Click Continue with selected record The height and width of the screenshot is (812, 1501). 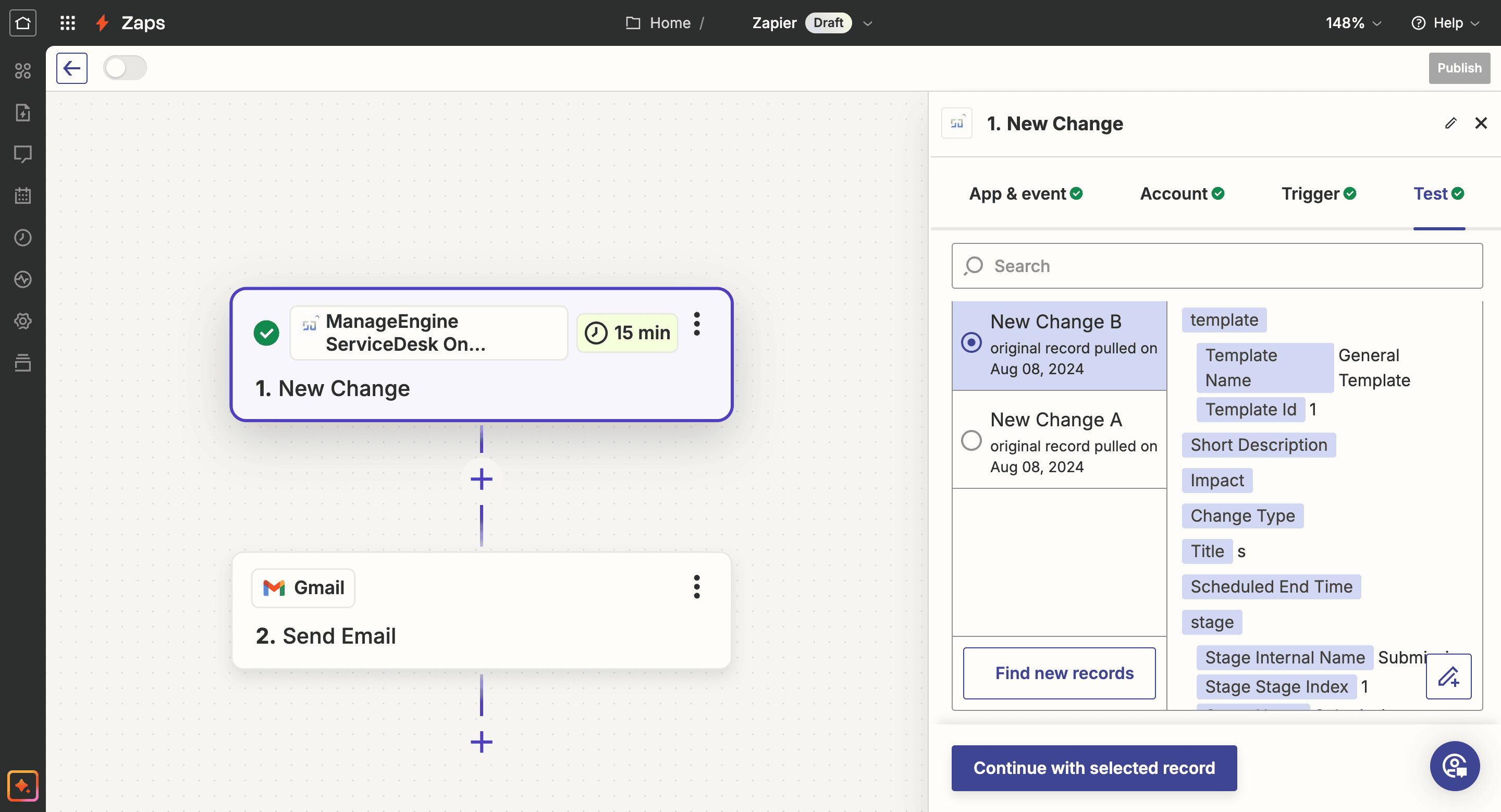click(1094, 768)
